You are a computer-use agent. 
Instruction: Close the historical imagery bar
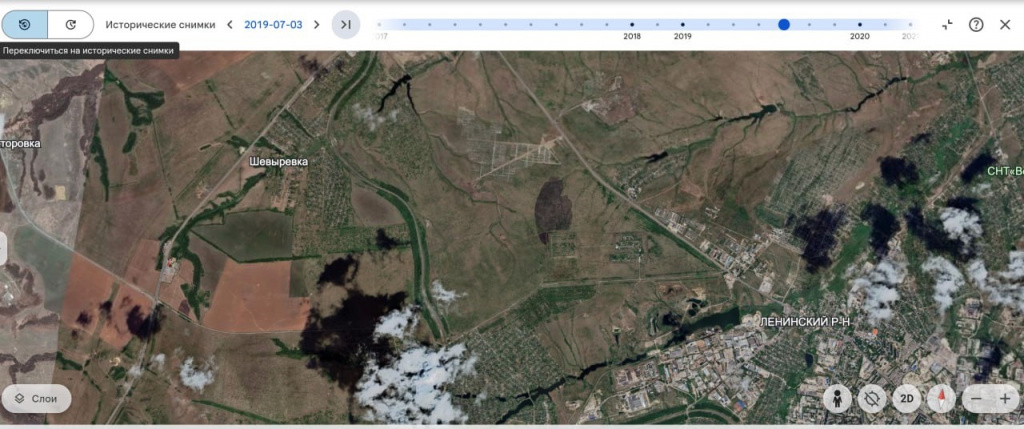[1005, 24]
